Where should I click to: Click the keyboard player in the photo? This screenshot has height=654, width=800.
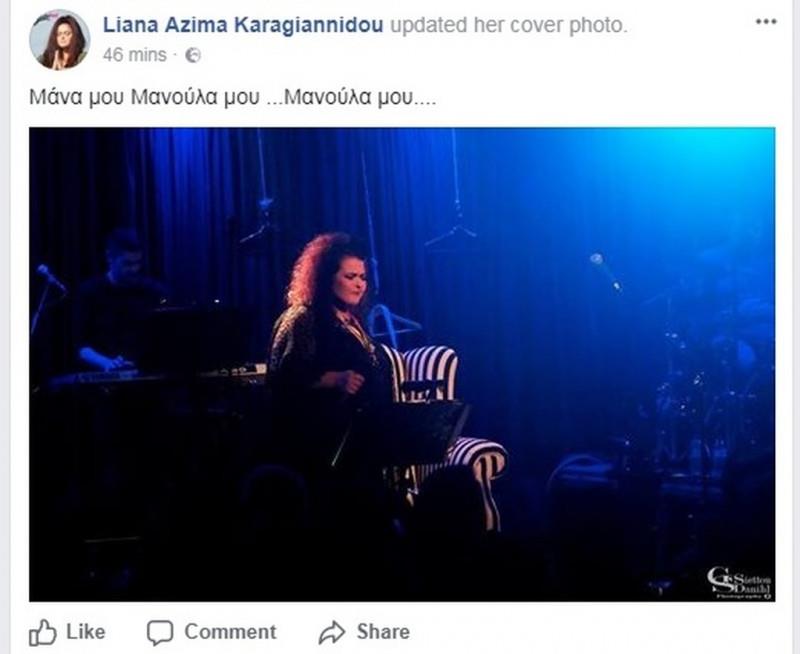click(x=117, y=301)
